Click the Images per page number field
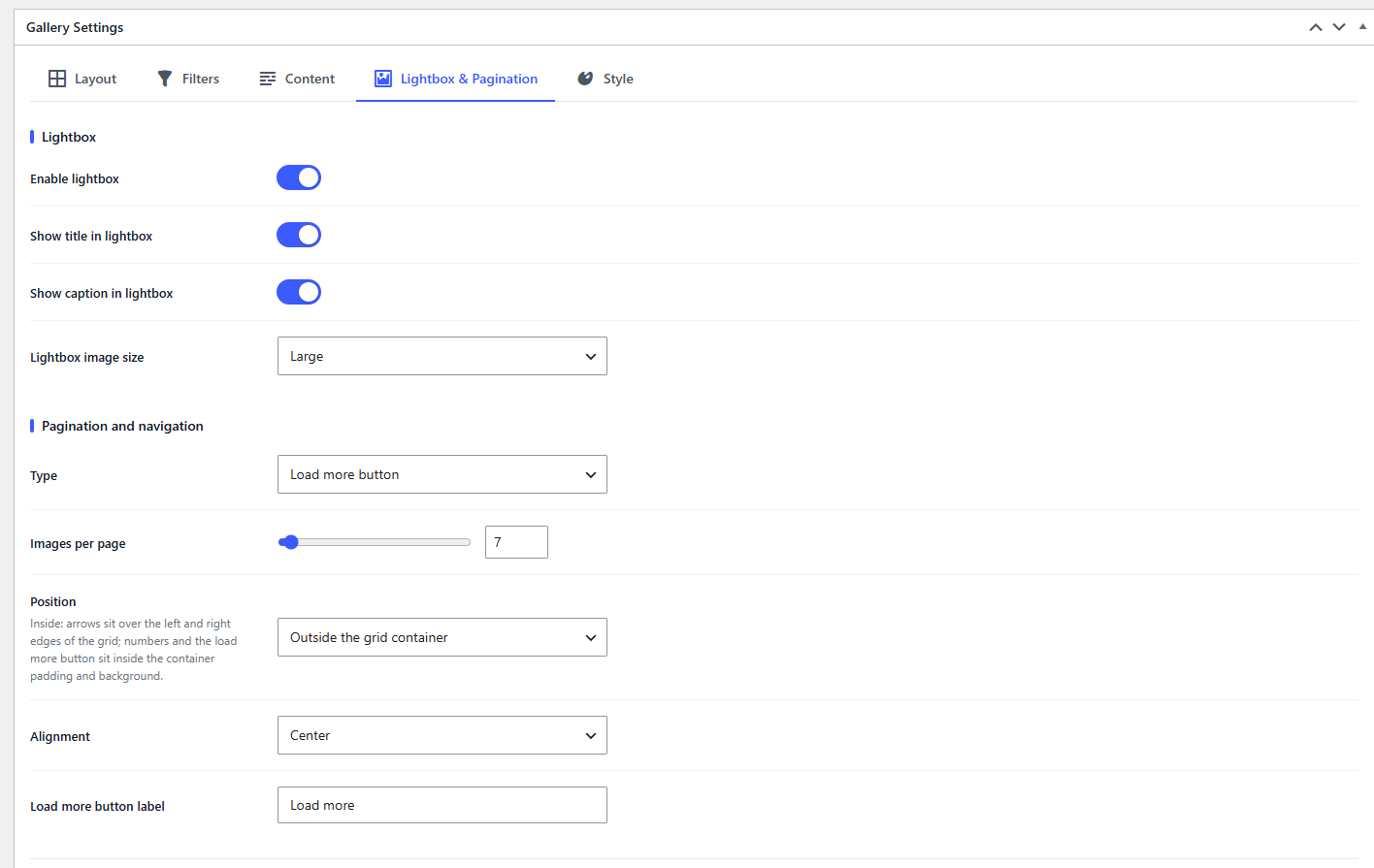The image size is (1374, 868). [x=516, y=542]
